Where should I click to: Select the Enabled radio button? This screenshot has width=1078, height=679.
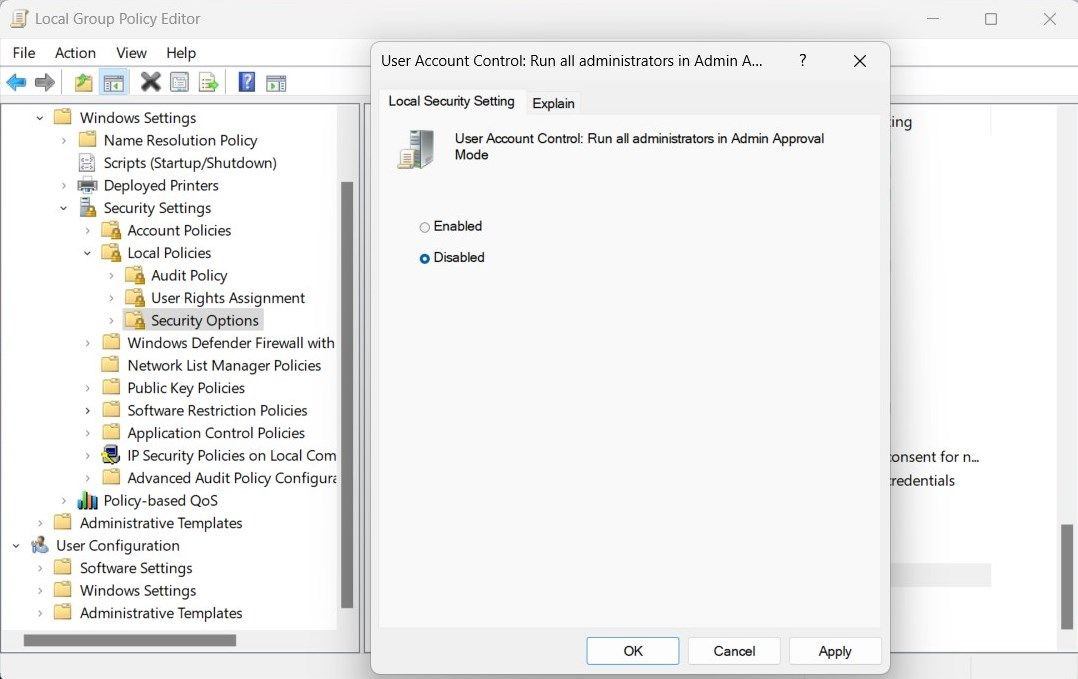pos(424,226)
